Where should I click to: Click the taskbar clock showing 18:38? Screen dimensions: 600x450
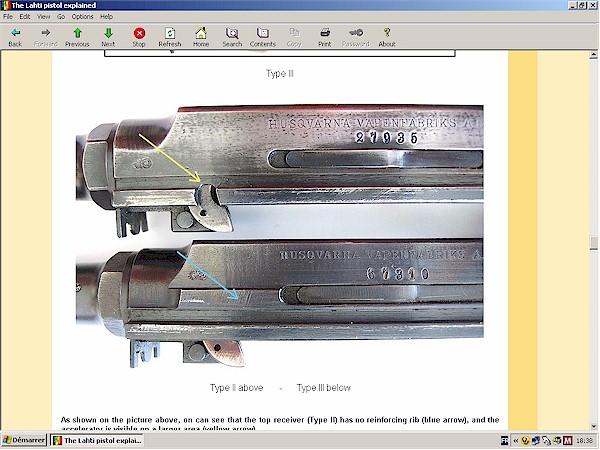click(584, 441)
